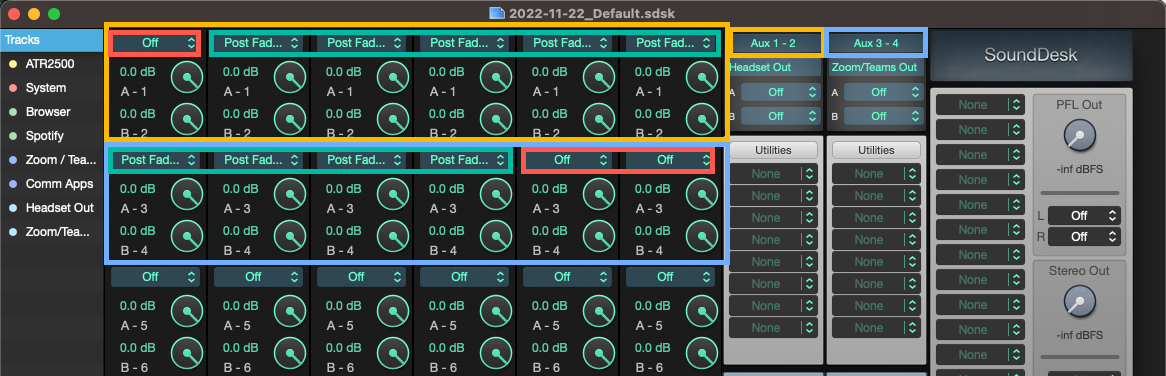Image resolution: width=1166 pixels, height=376 pixels.
Task: Click the Zoom/Teams Out bus name field
Action: [x=876, y=67]
